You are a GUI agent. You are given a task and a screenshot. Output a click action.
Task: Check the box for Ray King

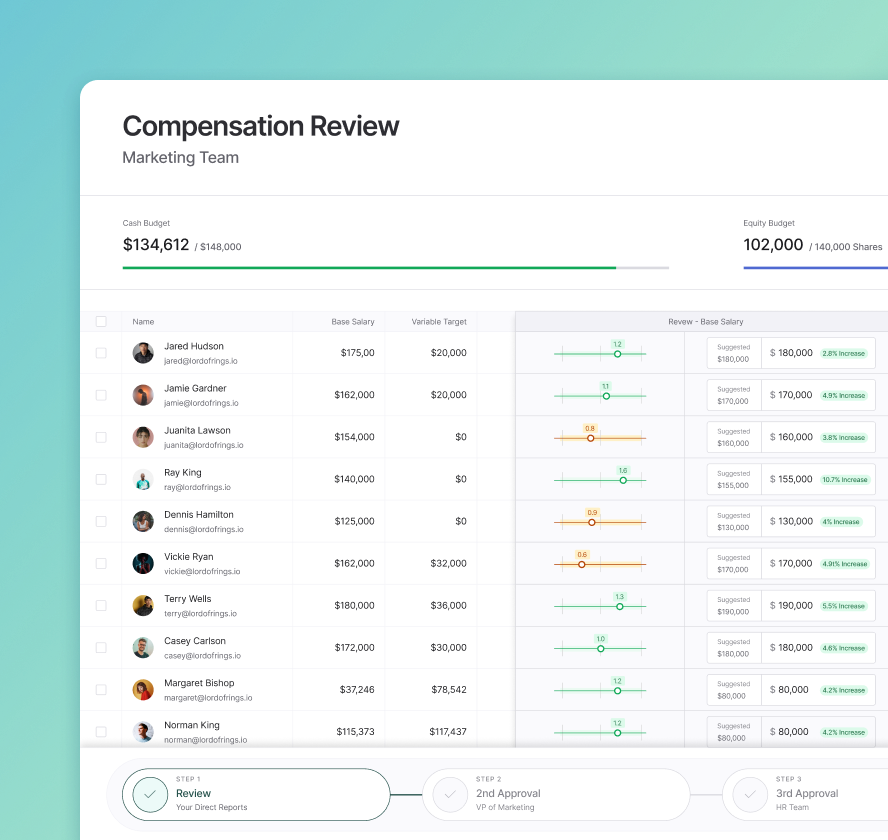coord(101,479)
